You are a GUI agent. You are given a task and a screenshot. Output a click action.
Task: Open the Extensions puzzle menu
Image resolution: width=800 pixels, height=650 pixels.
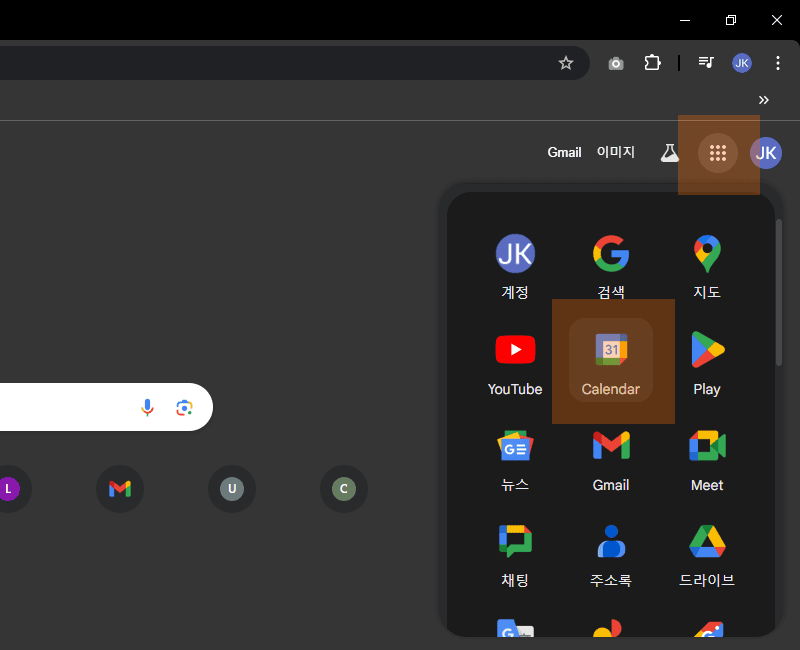652,63
